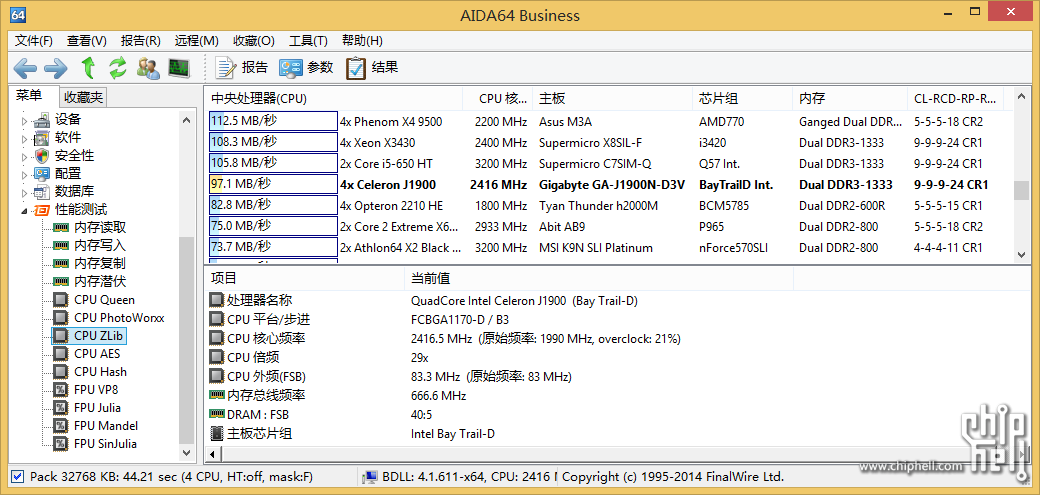The image size is (1040, 495).
Task: Select the 性能测试 benchmark icon
Action: coord(42,210)
